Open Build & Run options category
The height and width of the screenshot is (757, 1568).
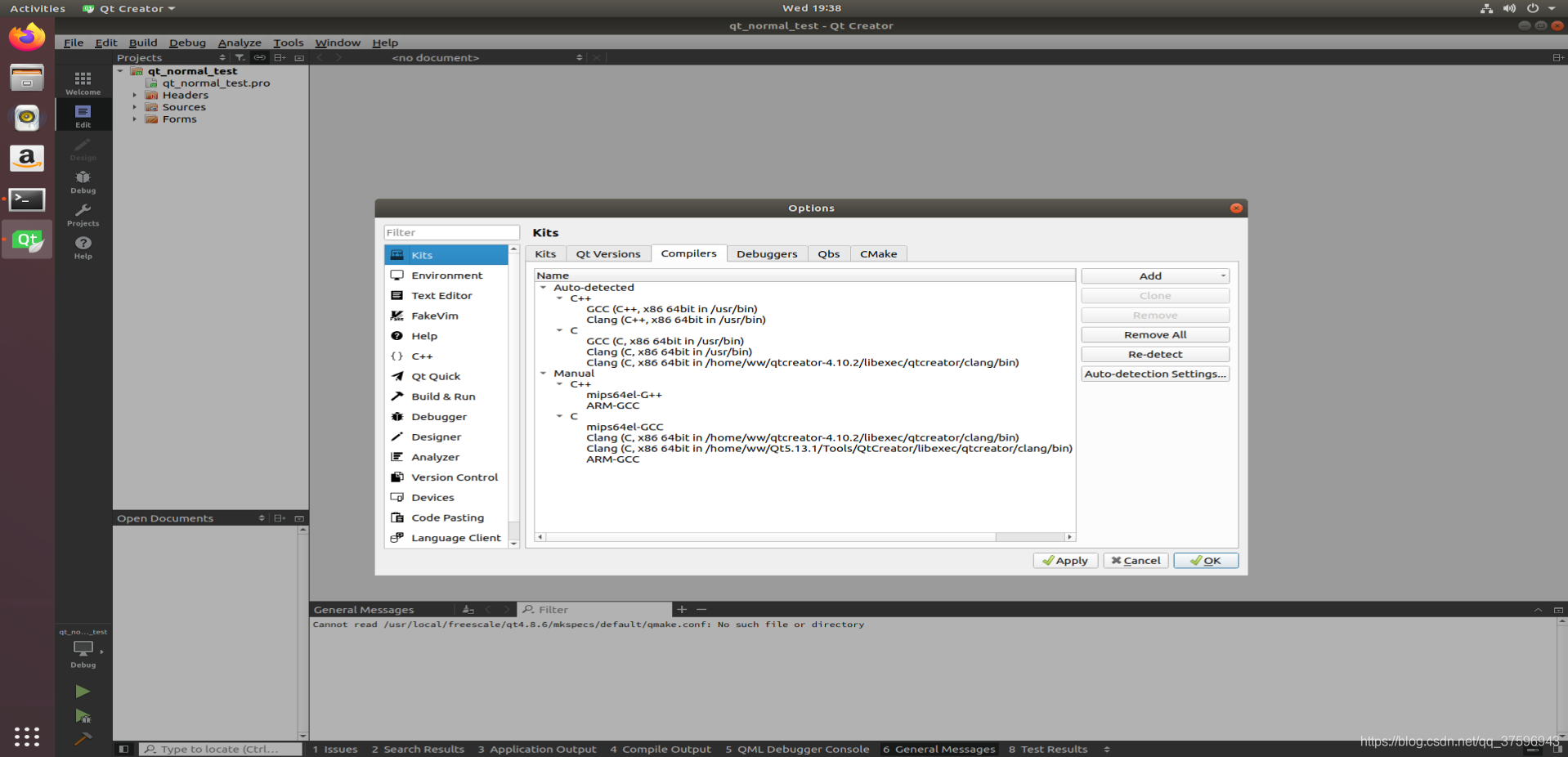tap(446, 396)
